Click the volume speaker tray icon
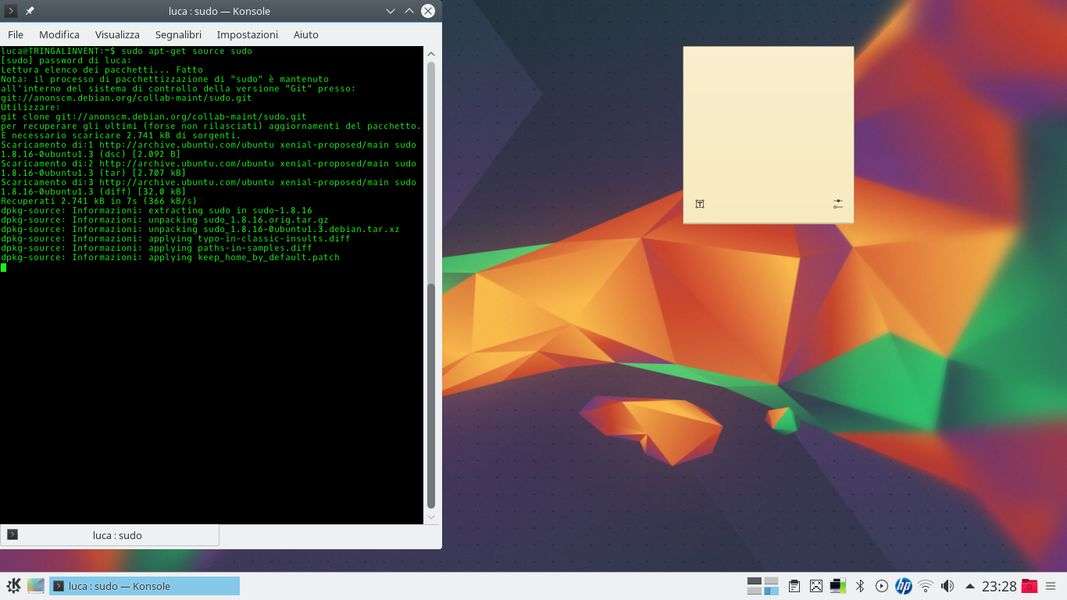 pos(947,586)
